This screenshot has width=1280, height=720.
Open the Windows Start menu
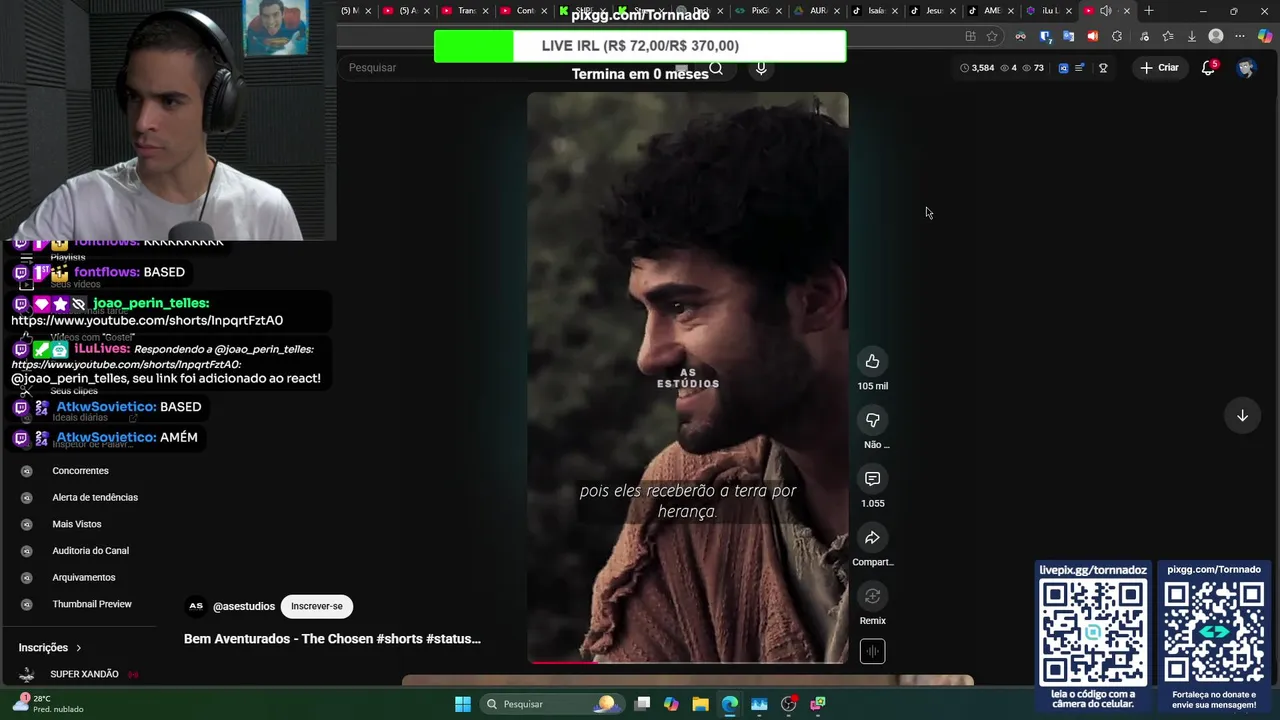(463, 704)
